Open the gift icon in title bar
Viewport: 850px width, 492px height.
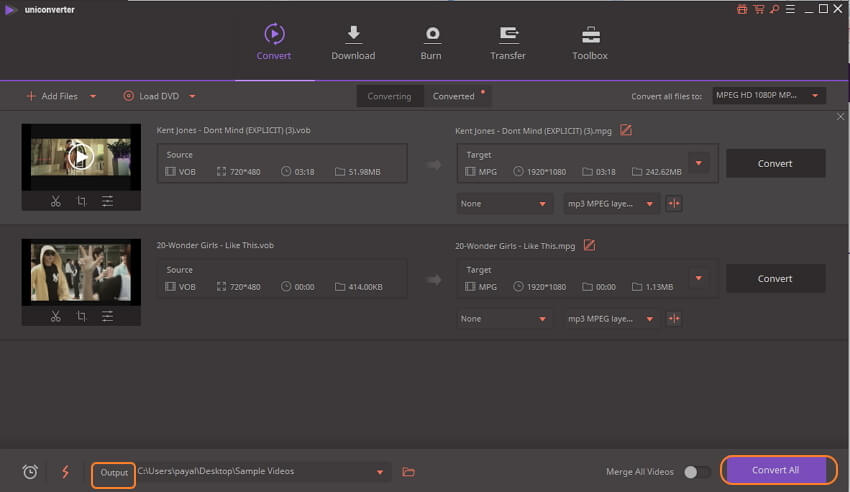point(742,9)
